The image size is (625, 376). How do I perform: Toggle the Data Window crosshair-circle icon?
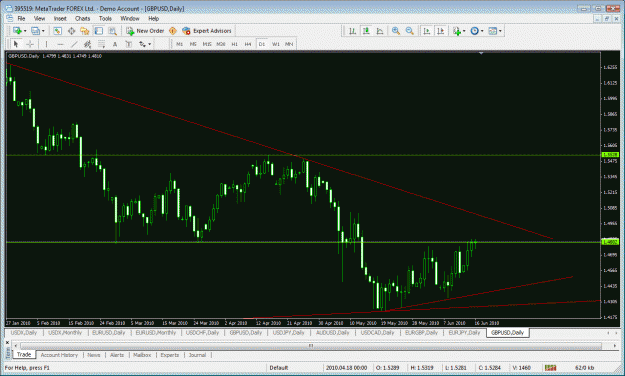71,31
